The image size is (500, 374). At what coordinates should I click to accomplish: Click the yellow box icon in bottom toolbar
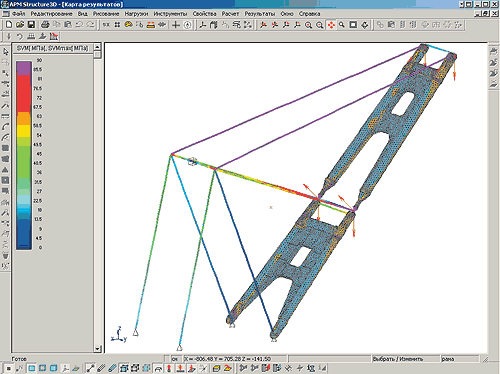(216, 368)
